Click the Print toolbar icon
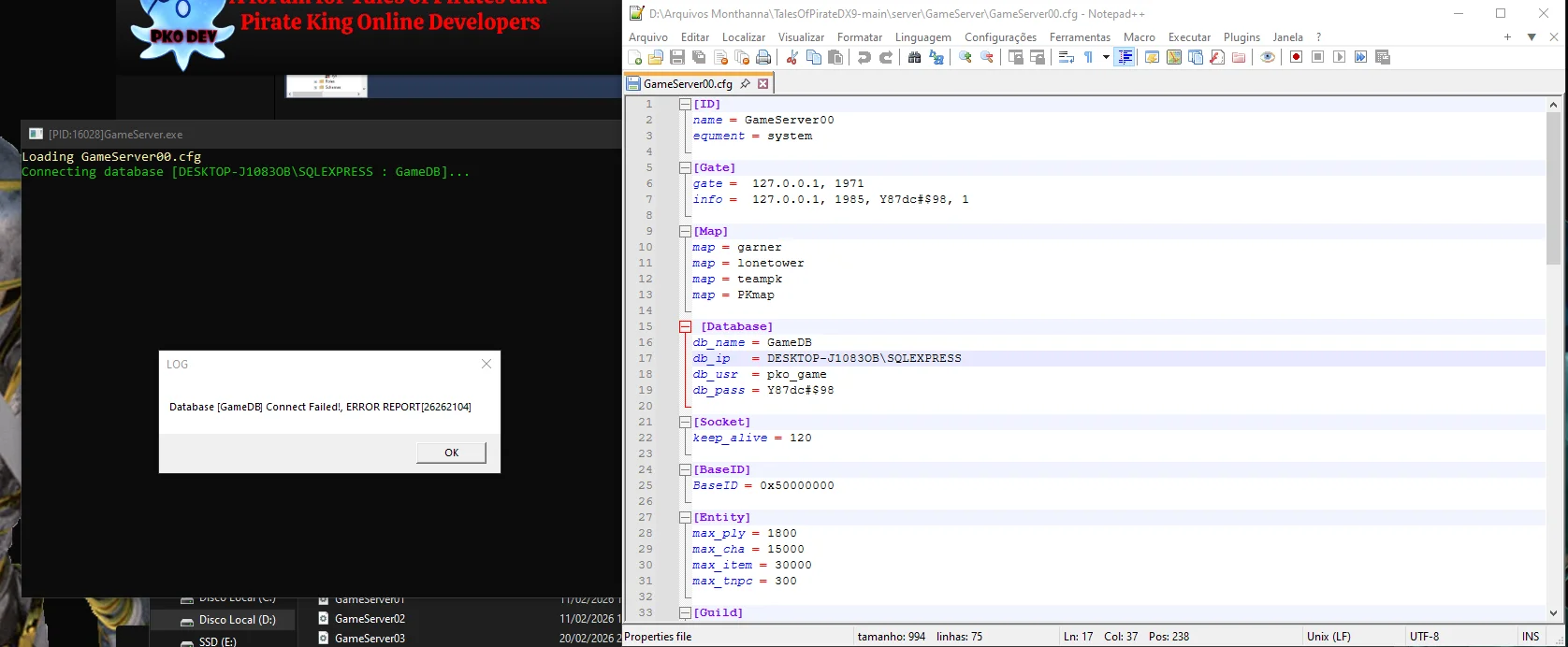This screenshot has height=647, width=1568. [x=763, y=58]
